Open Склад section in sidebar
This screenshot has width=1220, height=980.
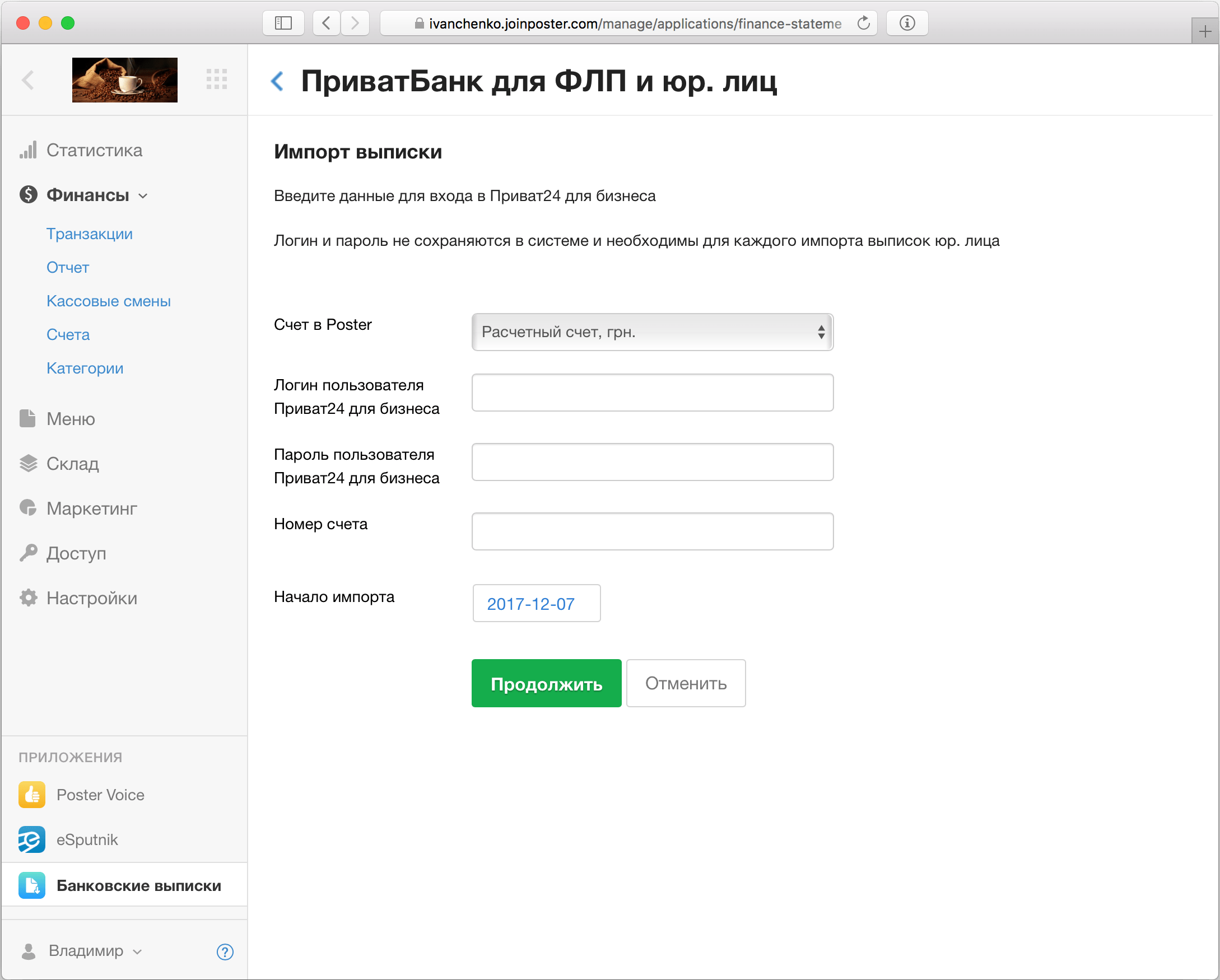pyautogui.click(x=72, y=464)
